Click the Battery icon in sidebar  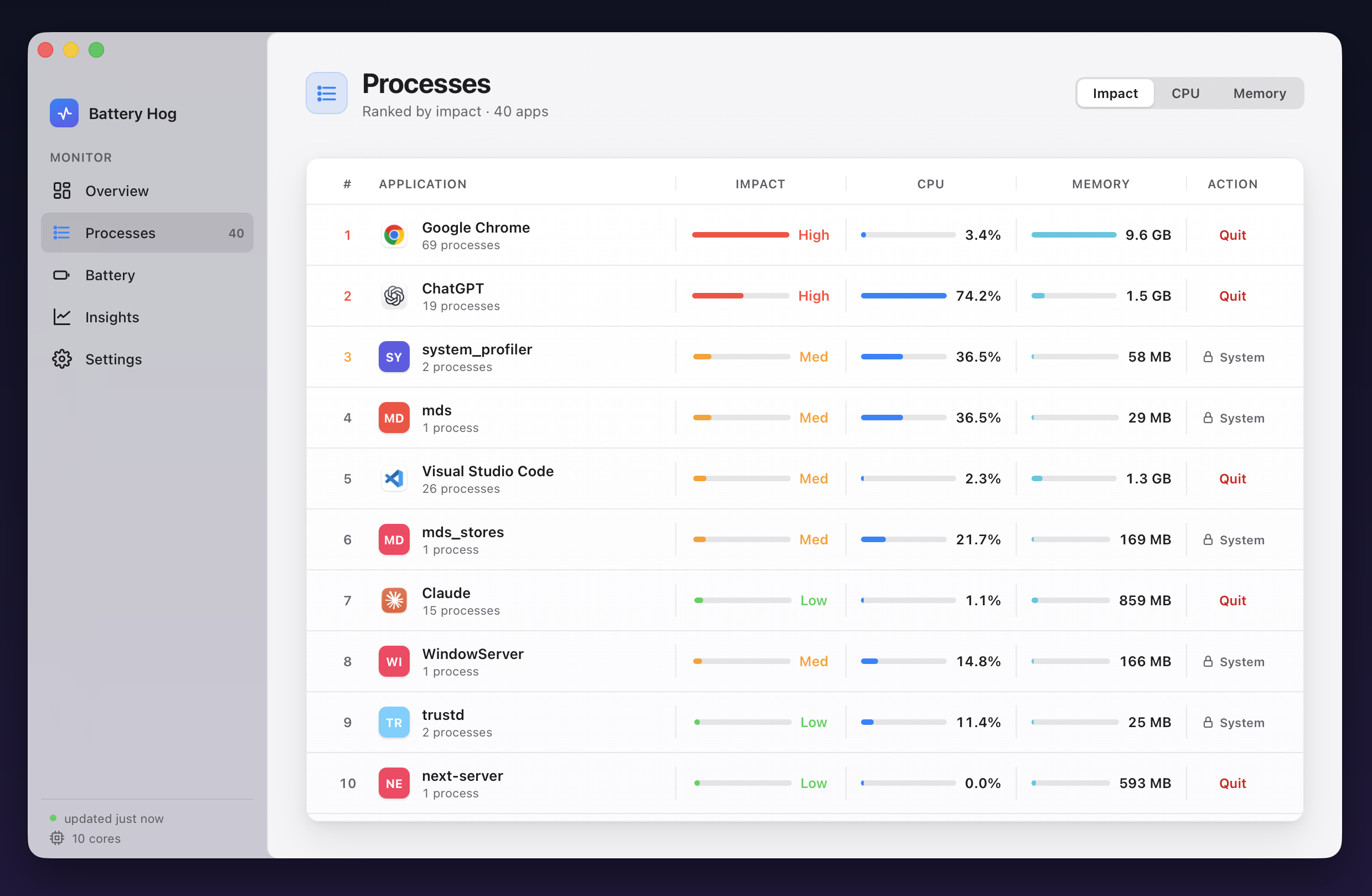click(x=61, y=275)
